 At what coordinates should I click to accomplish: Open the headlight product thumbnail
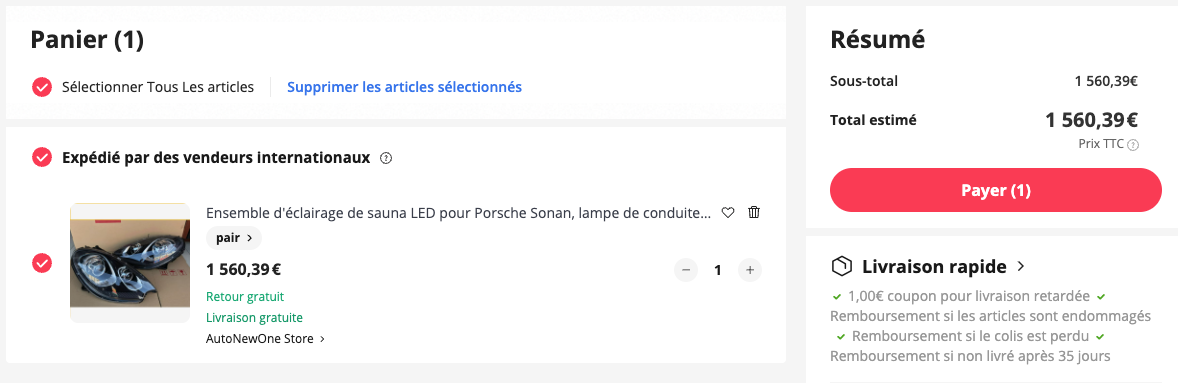(130, 263)
